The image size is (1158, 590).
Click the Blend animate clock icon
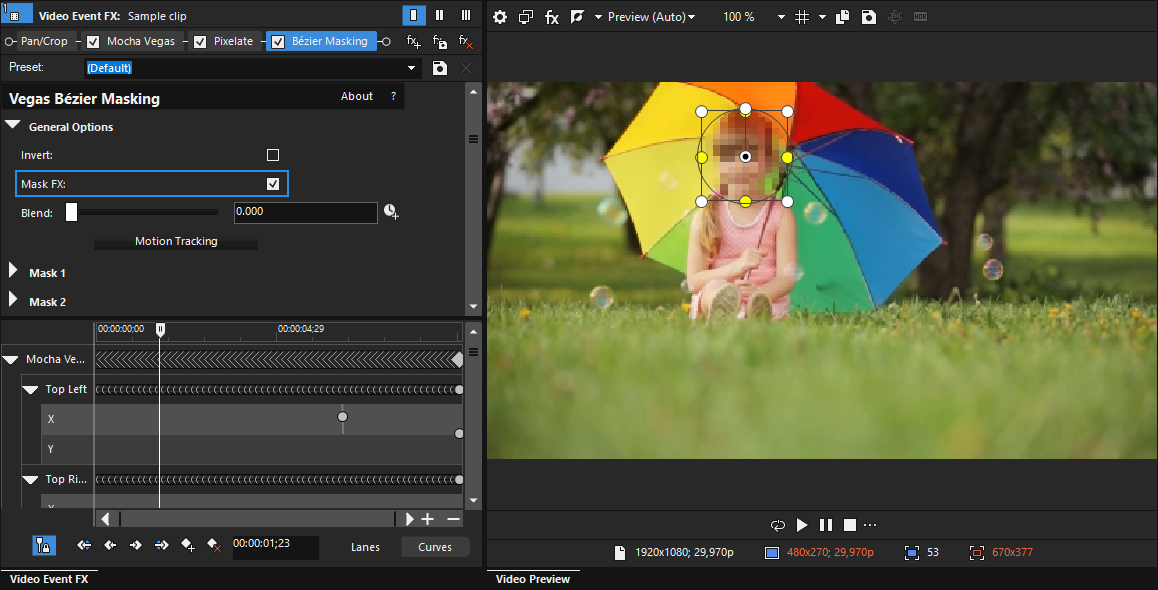(x=391, y=213)
